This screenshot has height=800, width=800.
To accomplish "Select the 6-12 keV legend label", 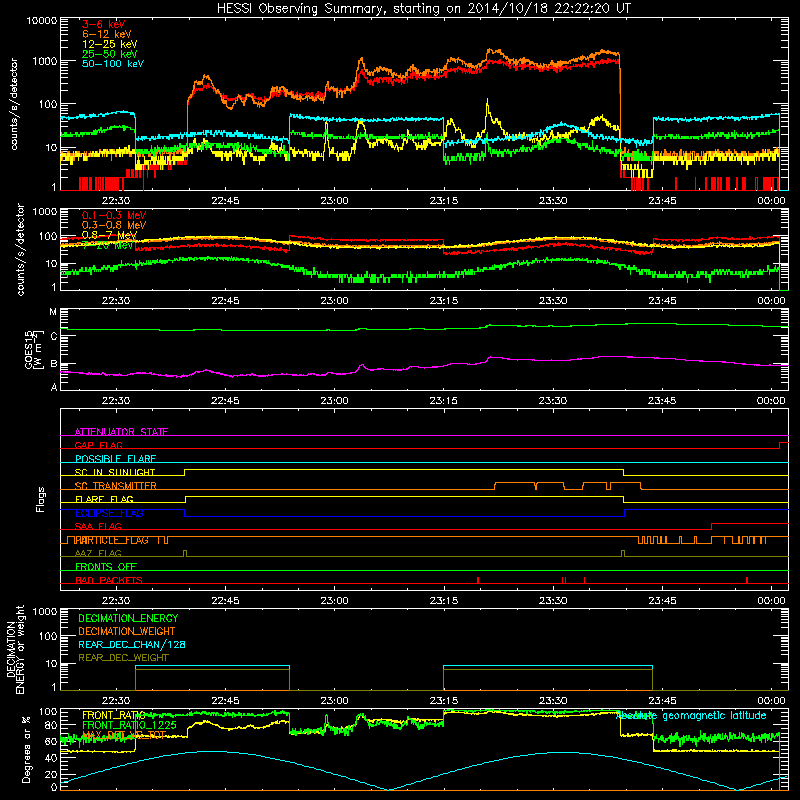I will (x=107, y=34).
